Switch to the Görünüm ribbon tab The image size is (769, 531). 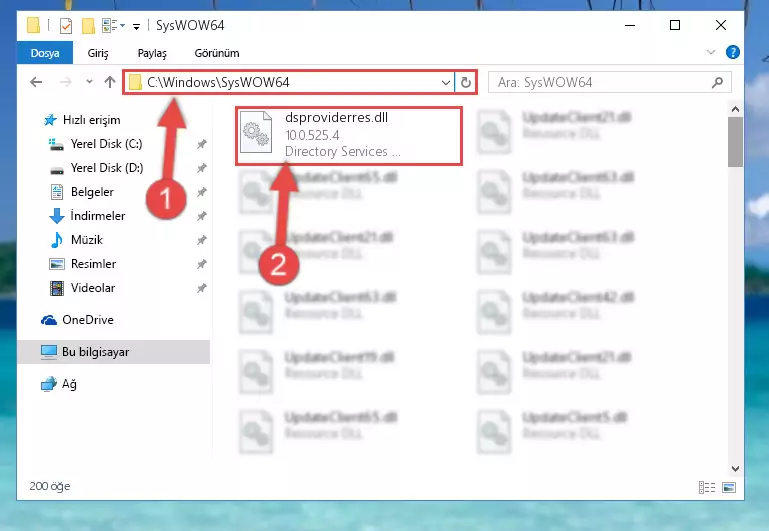(x=217, y=53)
